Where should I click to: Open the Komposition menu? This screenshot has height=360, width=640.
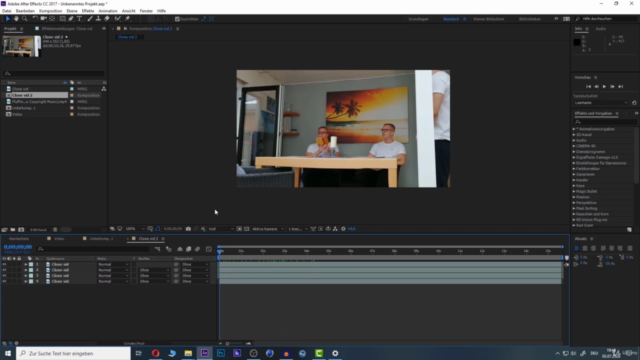coord(50,11)
